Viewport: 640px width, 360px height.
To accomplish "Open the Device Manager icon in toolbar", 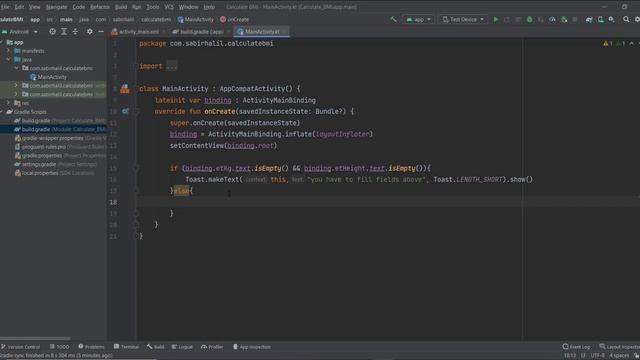I will point(600,19).
